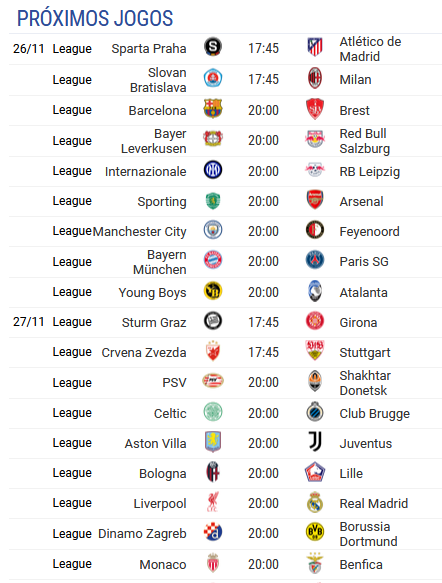Select the Real Madrid crest

click(315, 502)
